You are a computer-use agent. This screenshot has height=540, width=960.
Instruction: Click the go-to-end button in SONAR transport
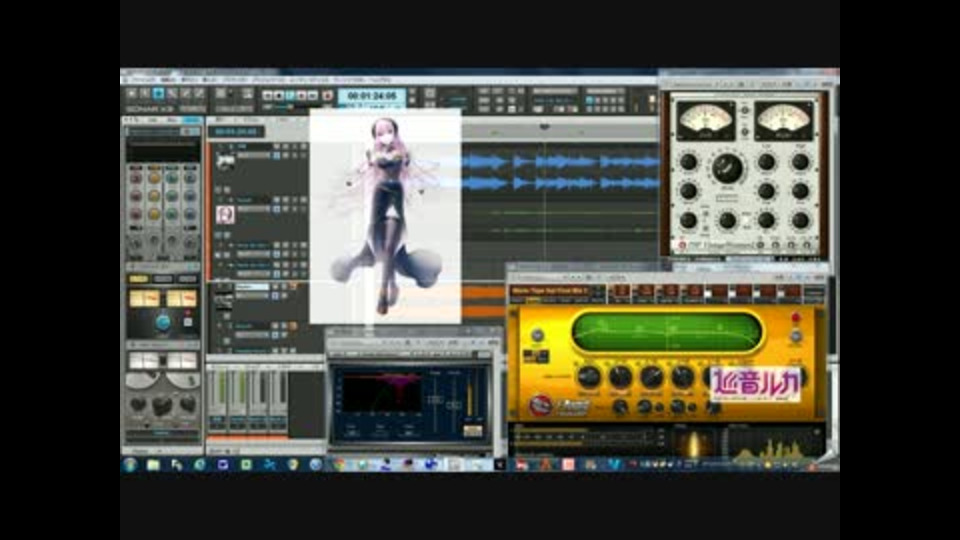tap(313, 96)
